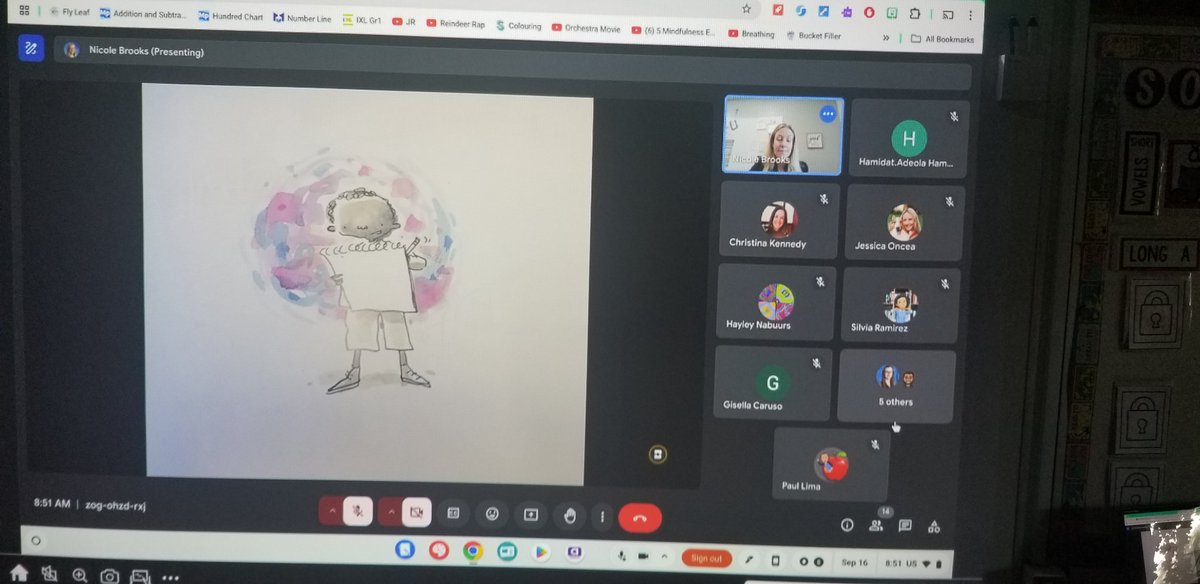The image size is (1200, 584).
Task: Toggle the muted microphone button
Action: 357,511
